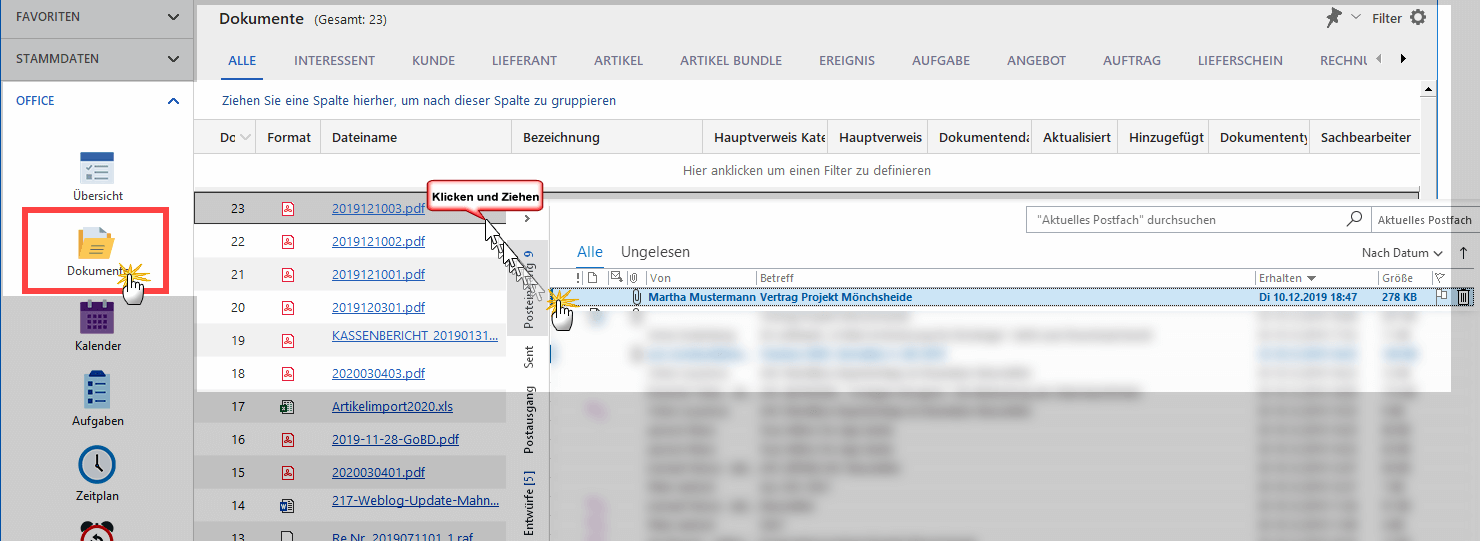The height and width of the screenshot is (541, 1480).
Task: Switch to the Ungelesen mail tab
Action: click(x=655, y=252)
